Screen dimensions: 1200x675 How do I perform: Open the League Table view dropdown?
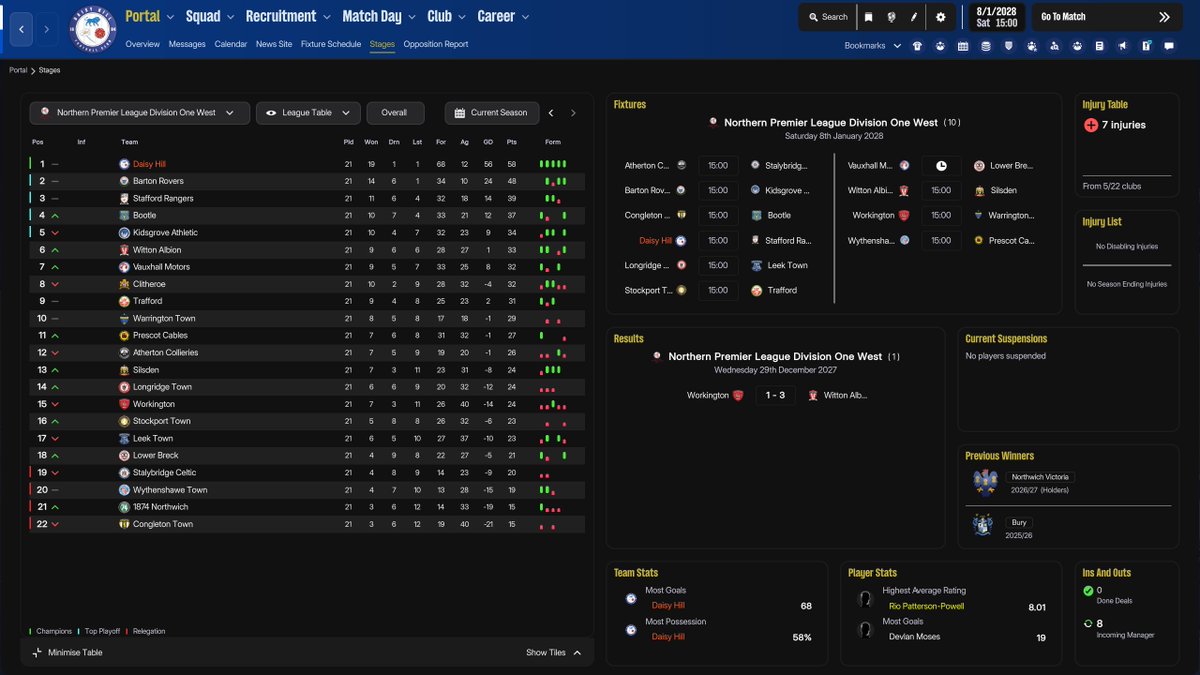point(308,113)
